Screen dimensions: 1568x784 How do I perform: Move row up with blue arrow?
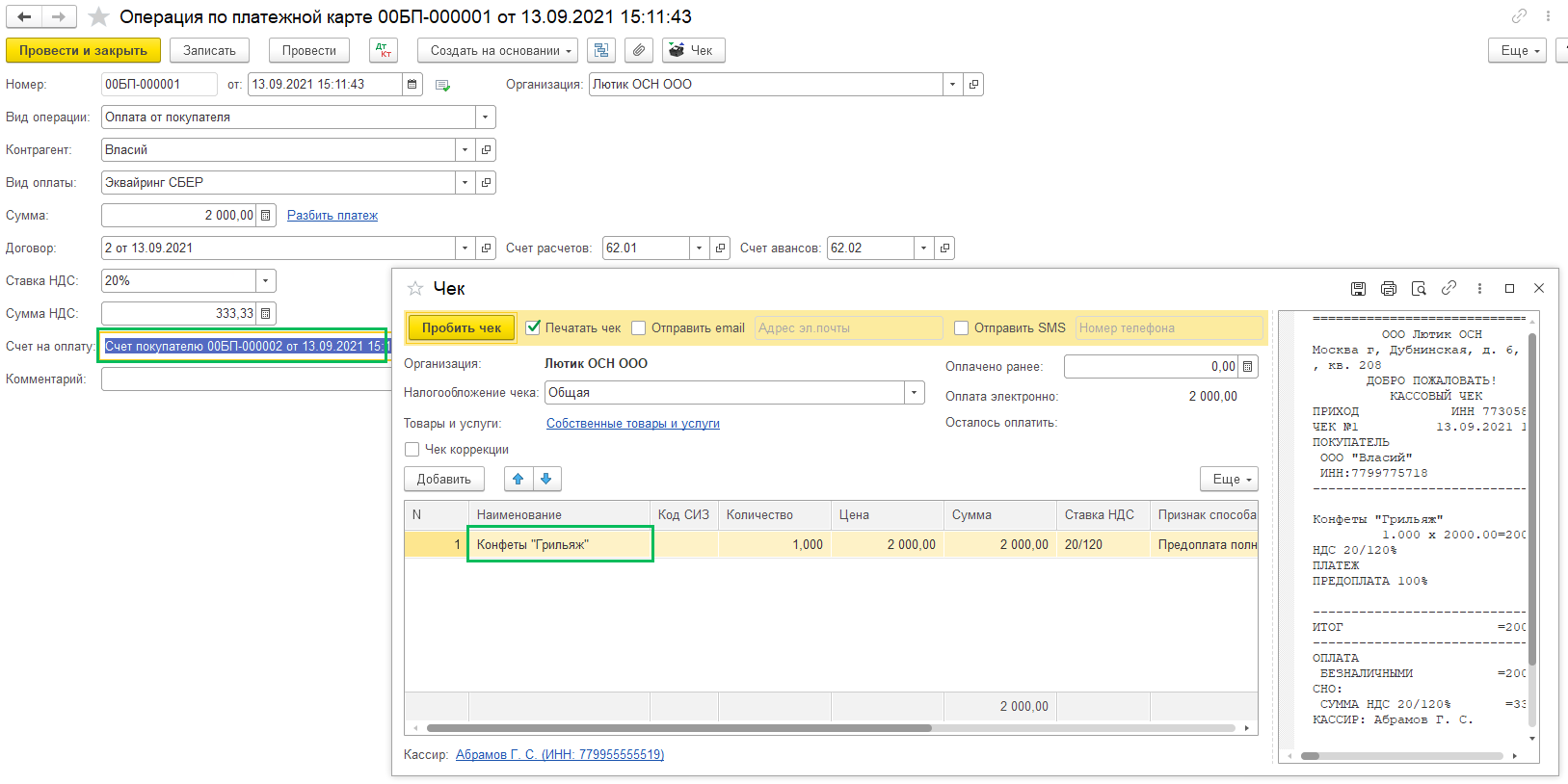point(518,479)
